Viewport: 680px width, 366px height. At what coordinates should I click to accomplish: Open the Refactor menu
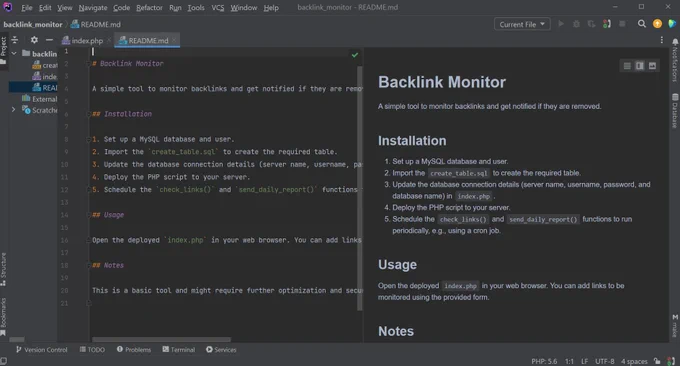point(149,7)
